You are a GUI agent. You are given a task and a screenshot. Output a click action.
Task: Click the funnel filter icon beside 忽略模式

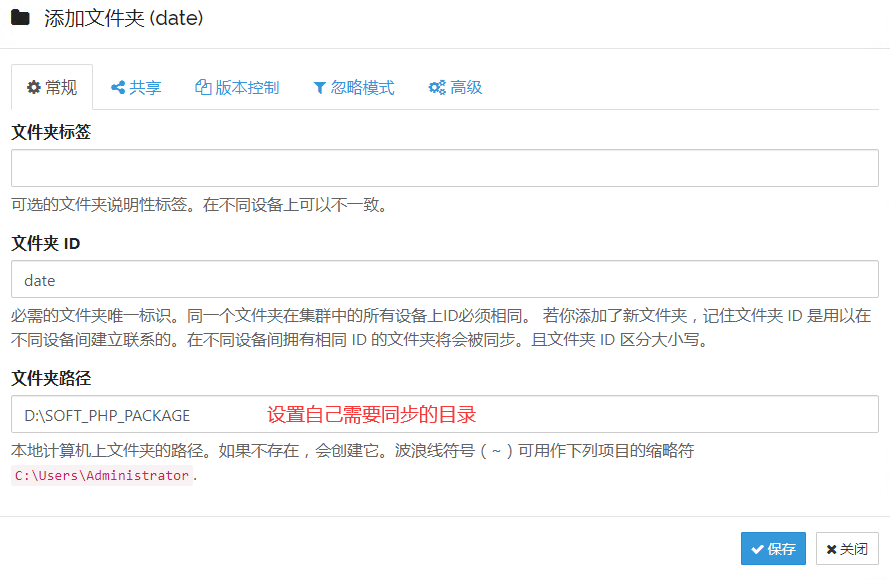pyautogui.click(x=319, y=88)
